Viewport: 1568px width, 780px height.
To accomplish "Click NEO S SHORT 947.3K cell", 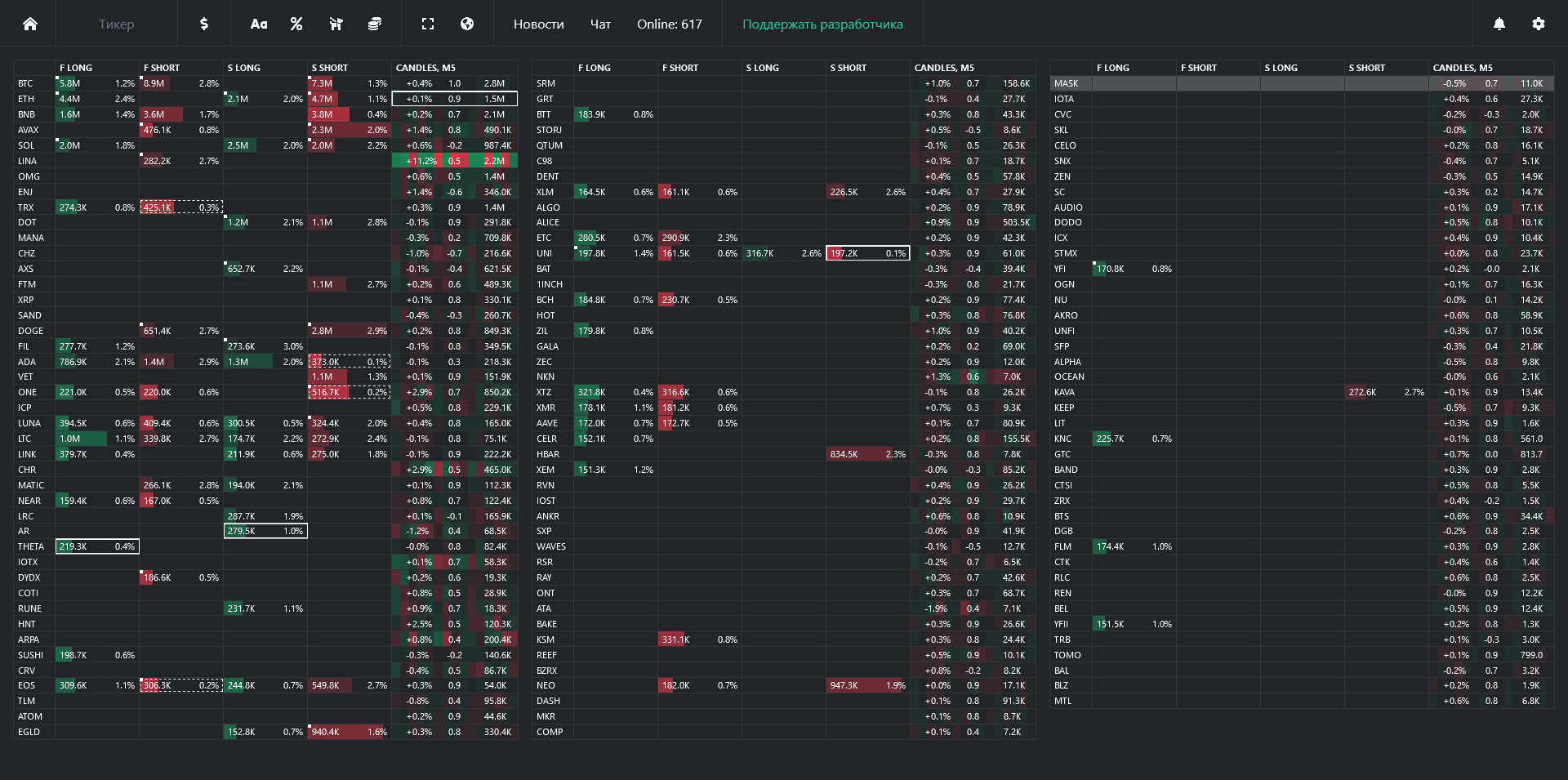I will 868,685.
